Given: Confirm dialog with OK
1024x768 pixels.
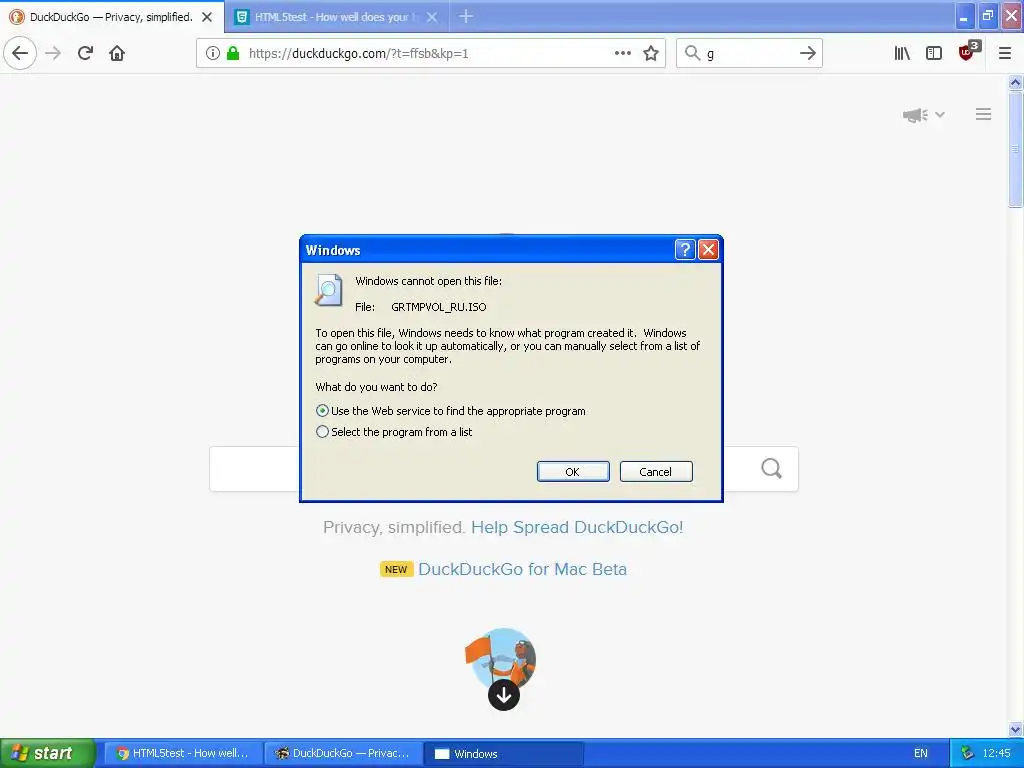Looking at the screenshot, I should click(x=573, y=472).
